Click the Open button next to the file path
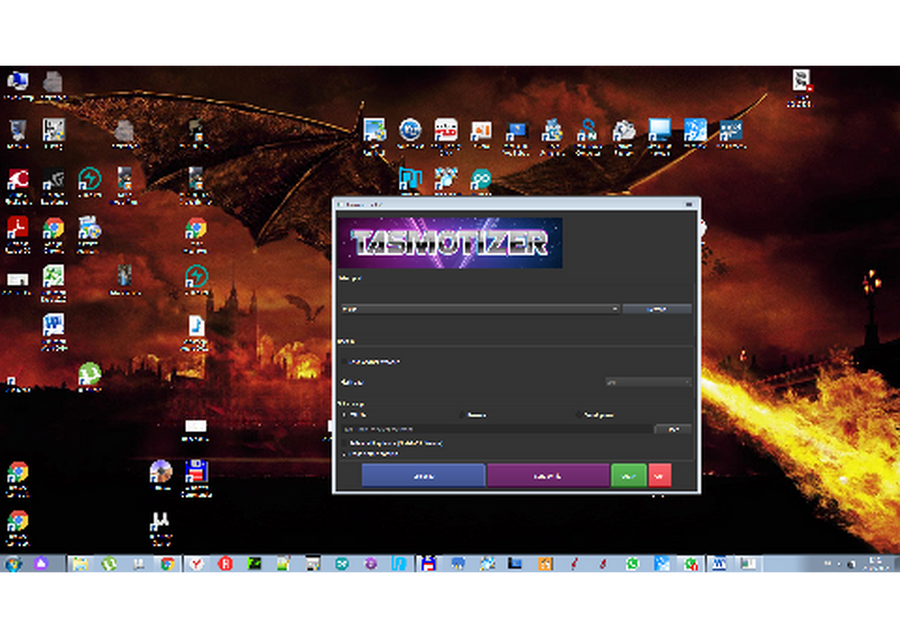Screen dimensions: 900x638 673,429
